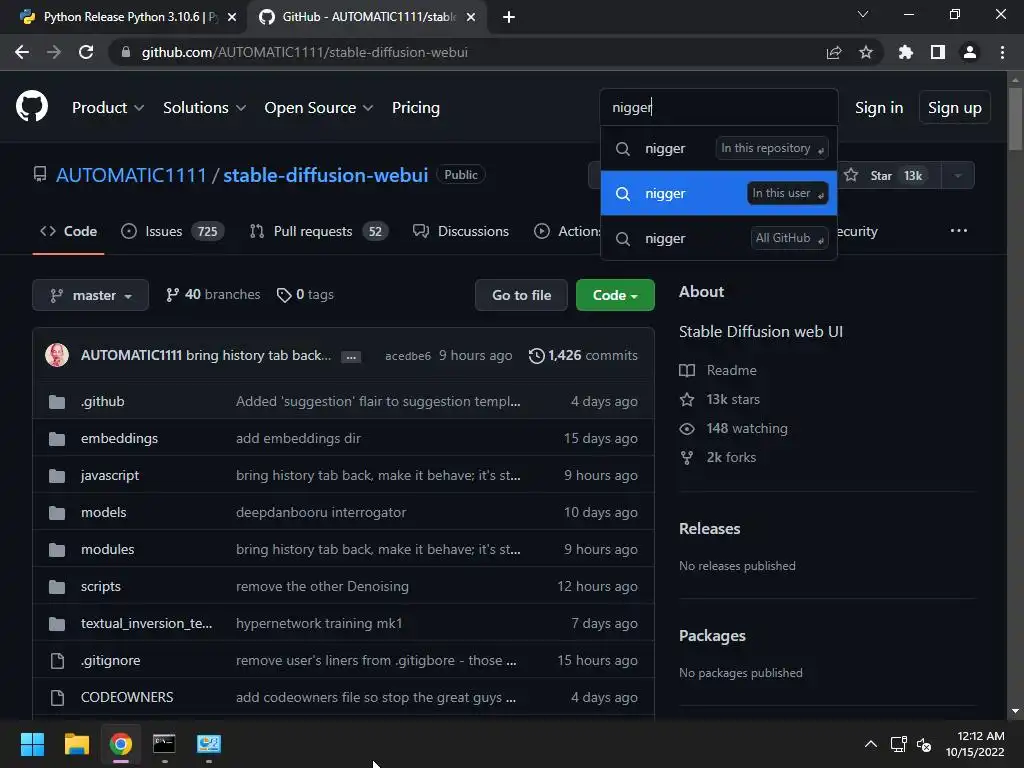Switch to the Actions tab
The image size is (1024, 768).
568,231
